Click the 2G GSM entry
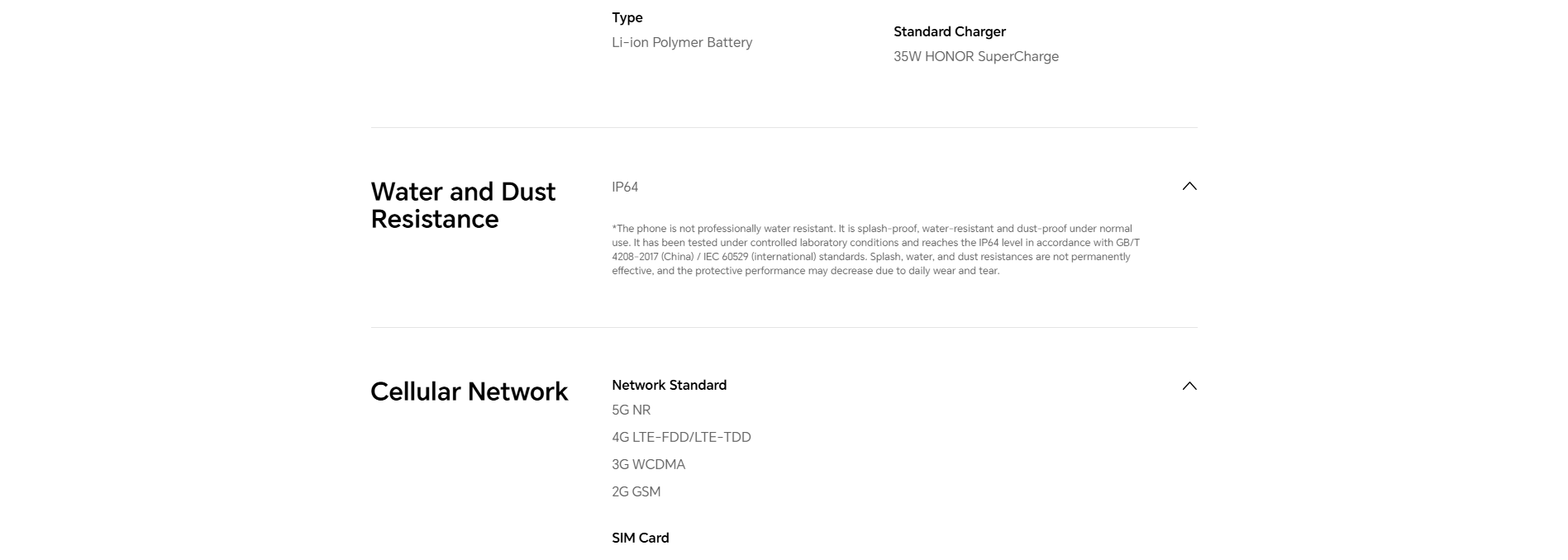Viewport: 1568px width, 560px height. click(636, 491)
